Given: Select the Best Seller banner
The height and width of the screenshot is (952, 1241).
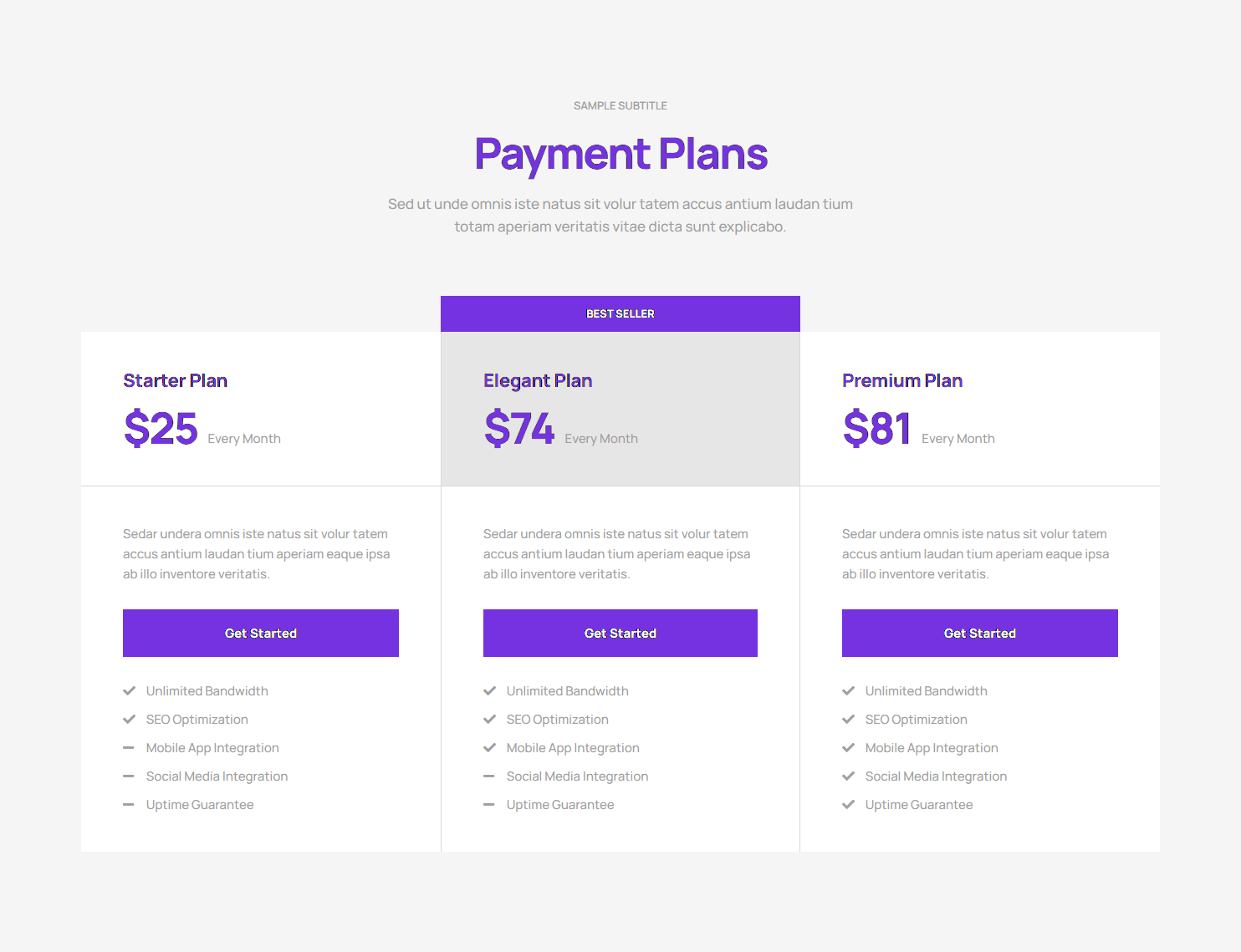Looking at the screenshot, I should [620, 314].
